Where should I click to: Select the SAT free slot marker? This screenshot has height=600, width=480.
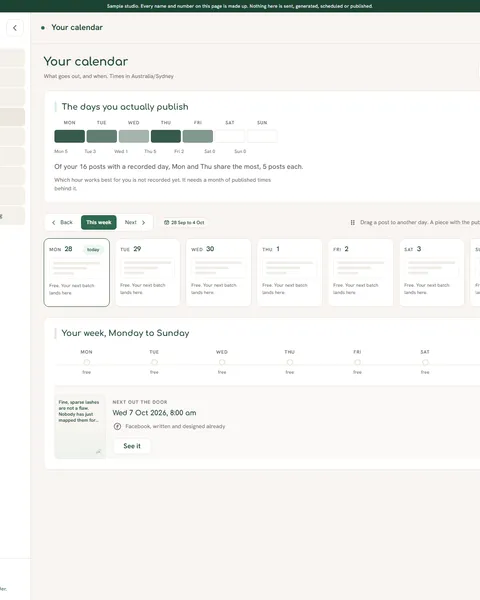pos(425,362)
